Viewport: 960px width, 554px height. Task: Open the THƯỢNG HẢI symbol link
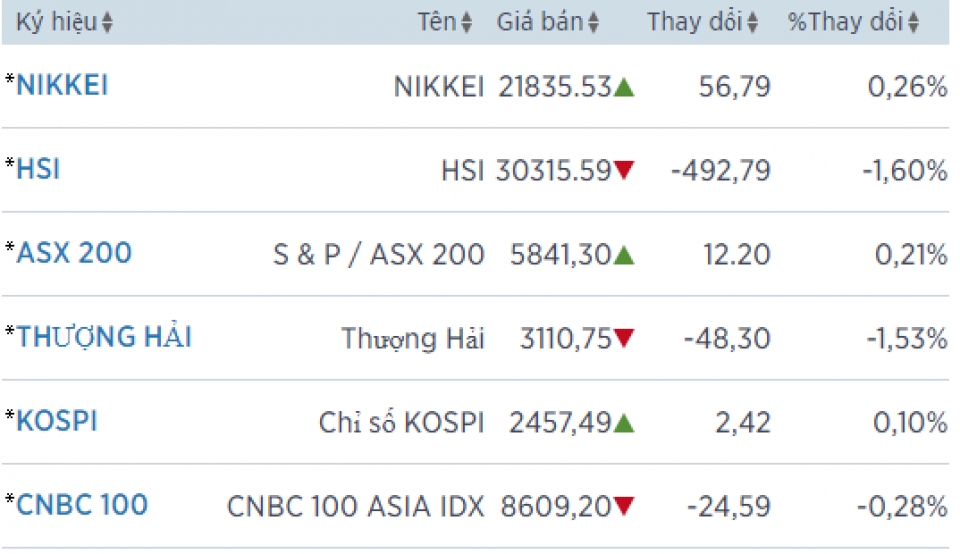pos(104,337)
